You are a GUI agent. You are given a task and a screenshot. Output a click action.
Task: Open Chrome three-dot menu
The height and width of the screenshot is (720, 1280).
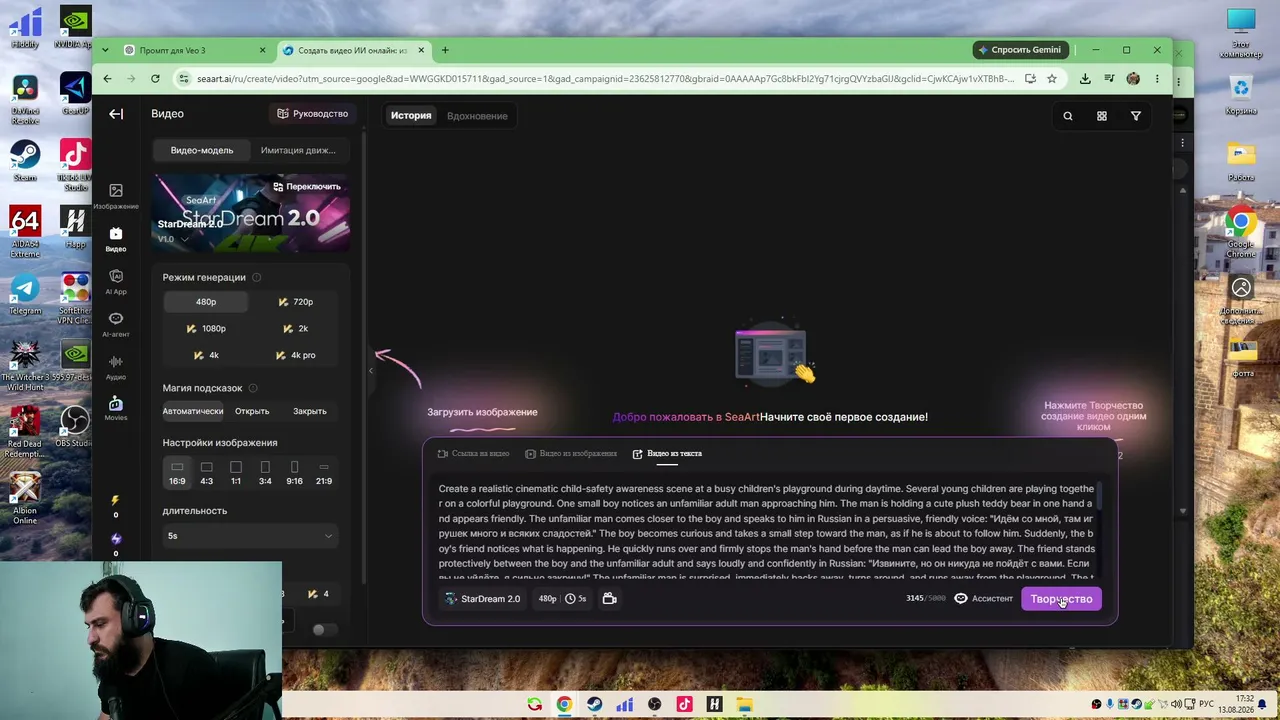[1157, 79]
